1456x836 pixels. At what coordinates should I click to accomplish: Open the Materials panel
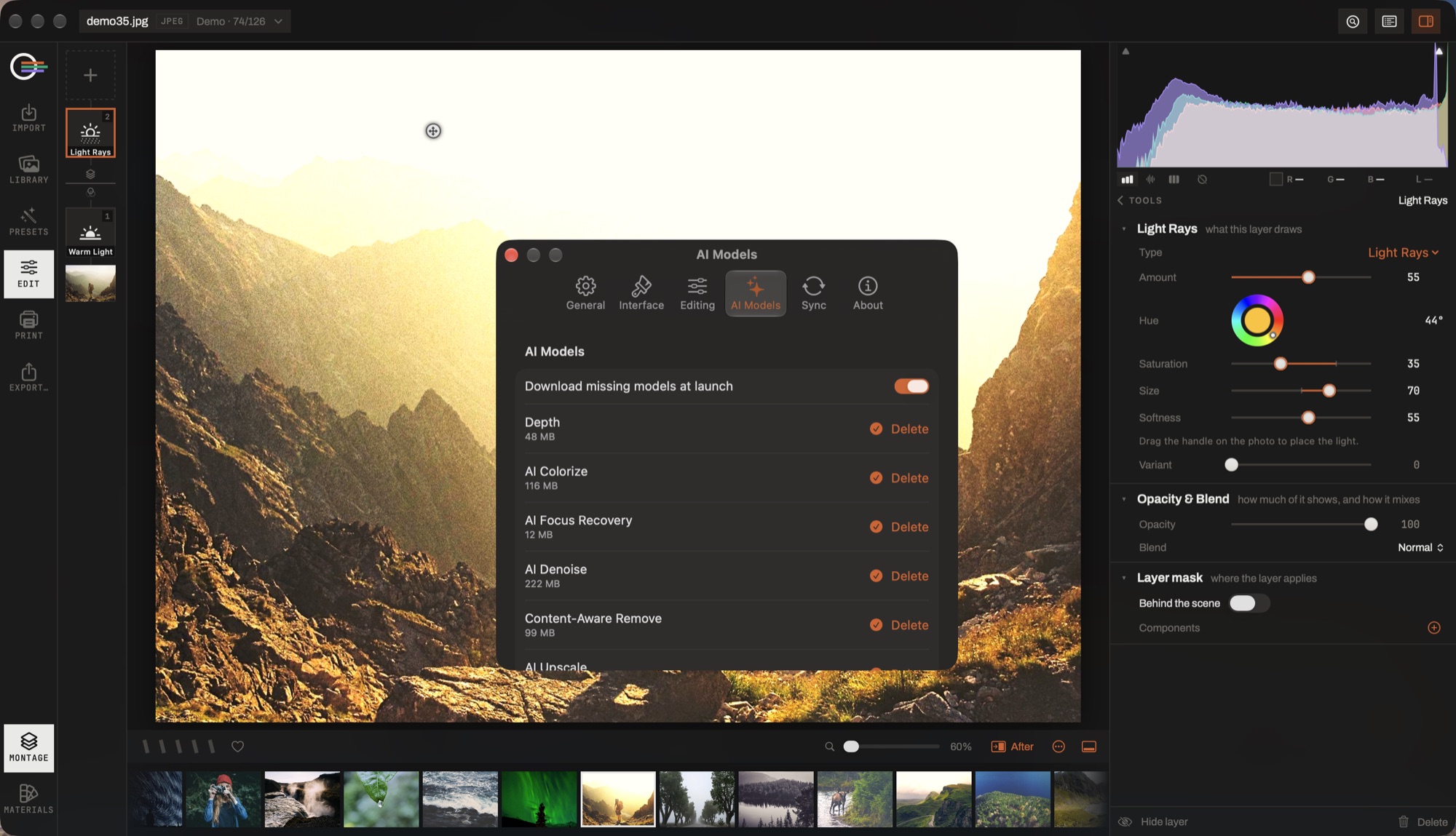[x=28, y=799]
